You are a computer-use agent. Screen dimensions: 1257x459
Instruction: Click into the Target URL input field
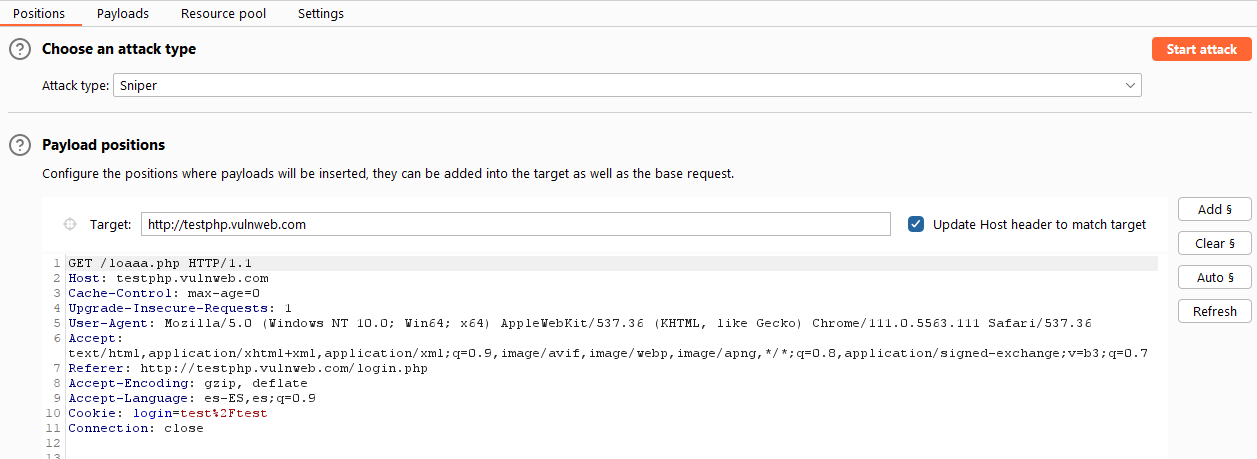(x=516, y=224)
